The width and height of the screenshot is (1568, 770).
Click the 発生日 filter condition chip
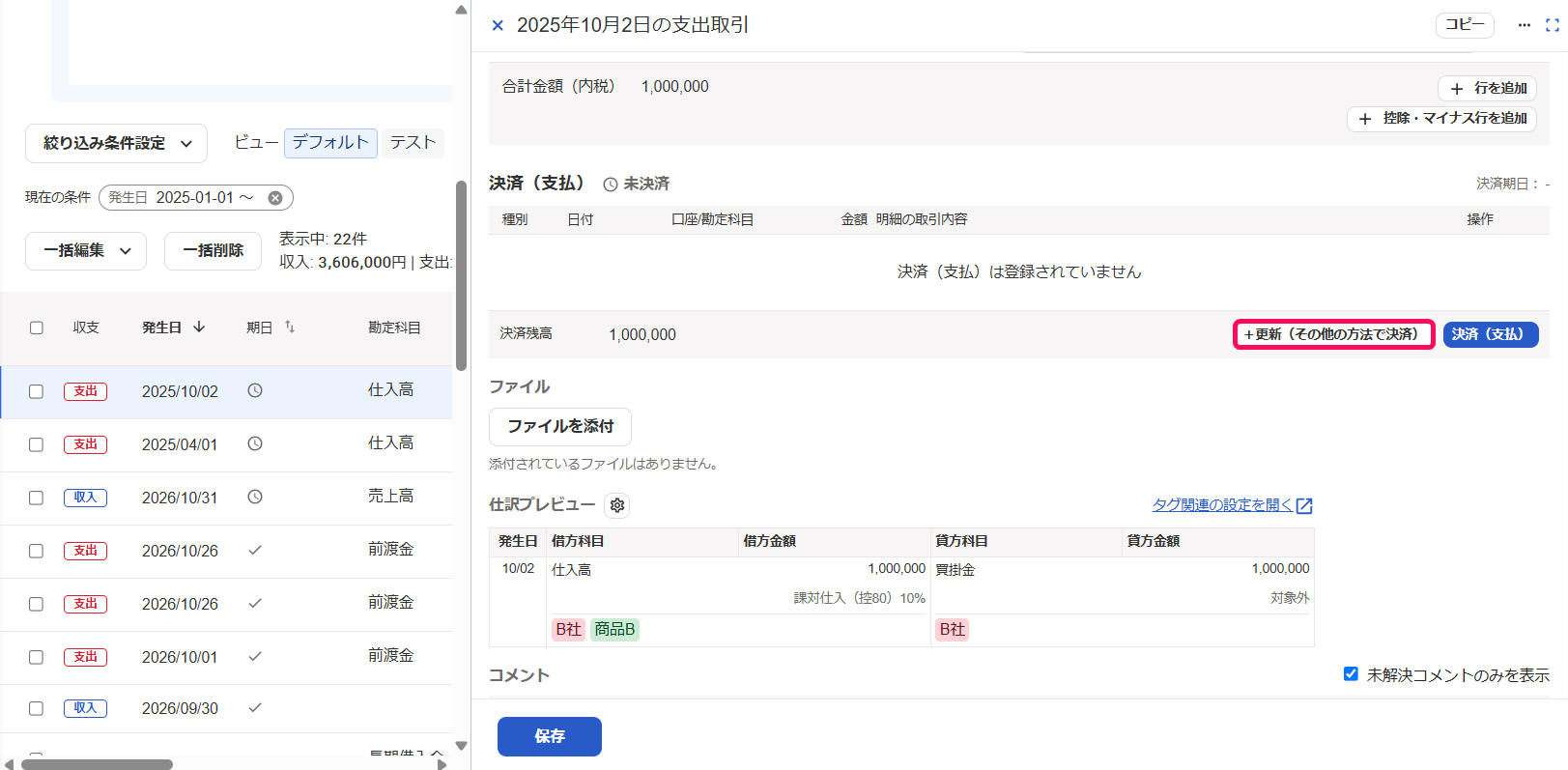196,198
